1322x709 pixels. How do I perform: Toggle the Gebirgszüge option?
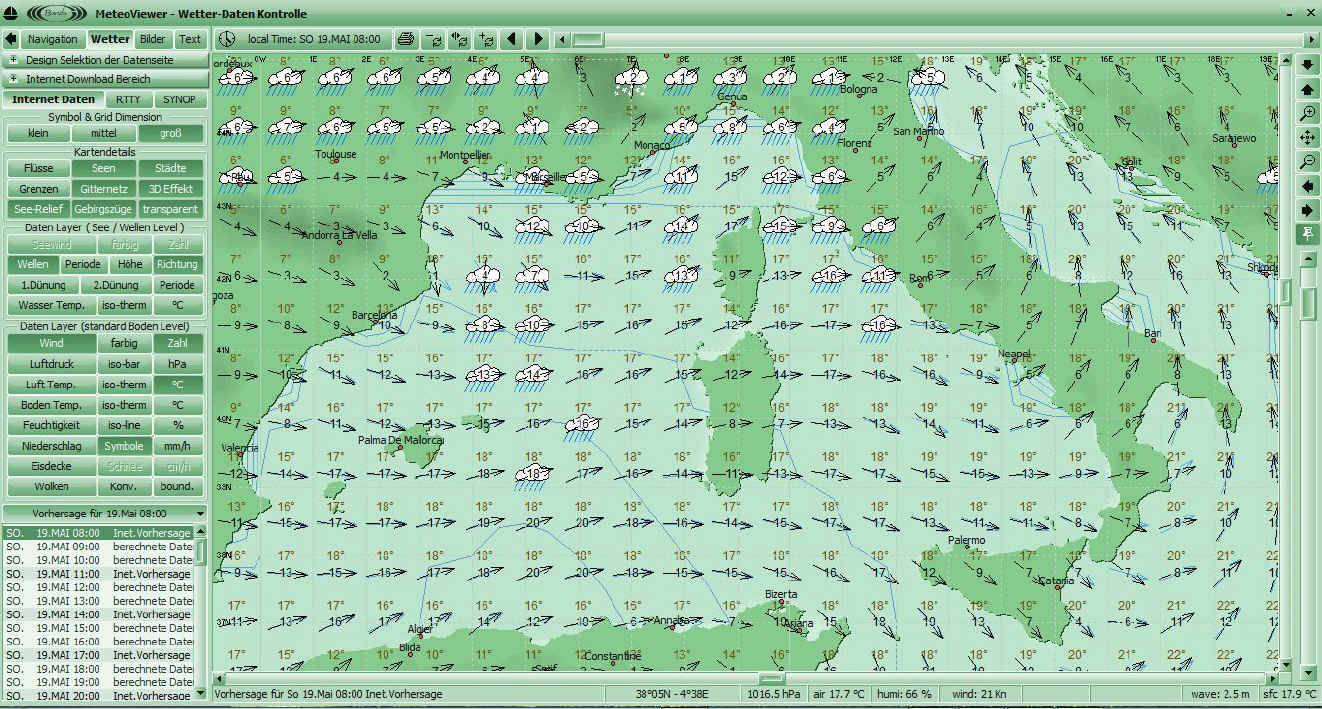(104, 209)
